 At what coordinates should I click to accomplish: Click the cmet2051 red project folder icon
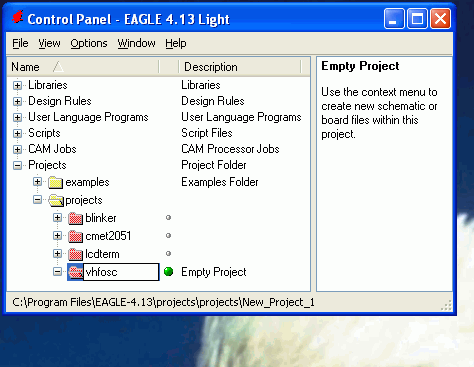coord(75,236)
